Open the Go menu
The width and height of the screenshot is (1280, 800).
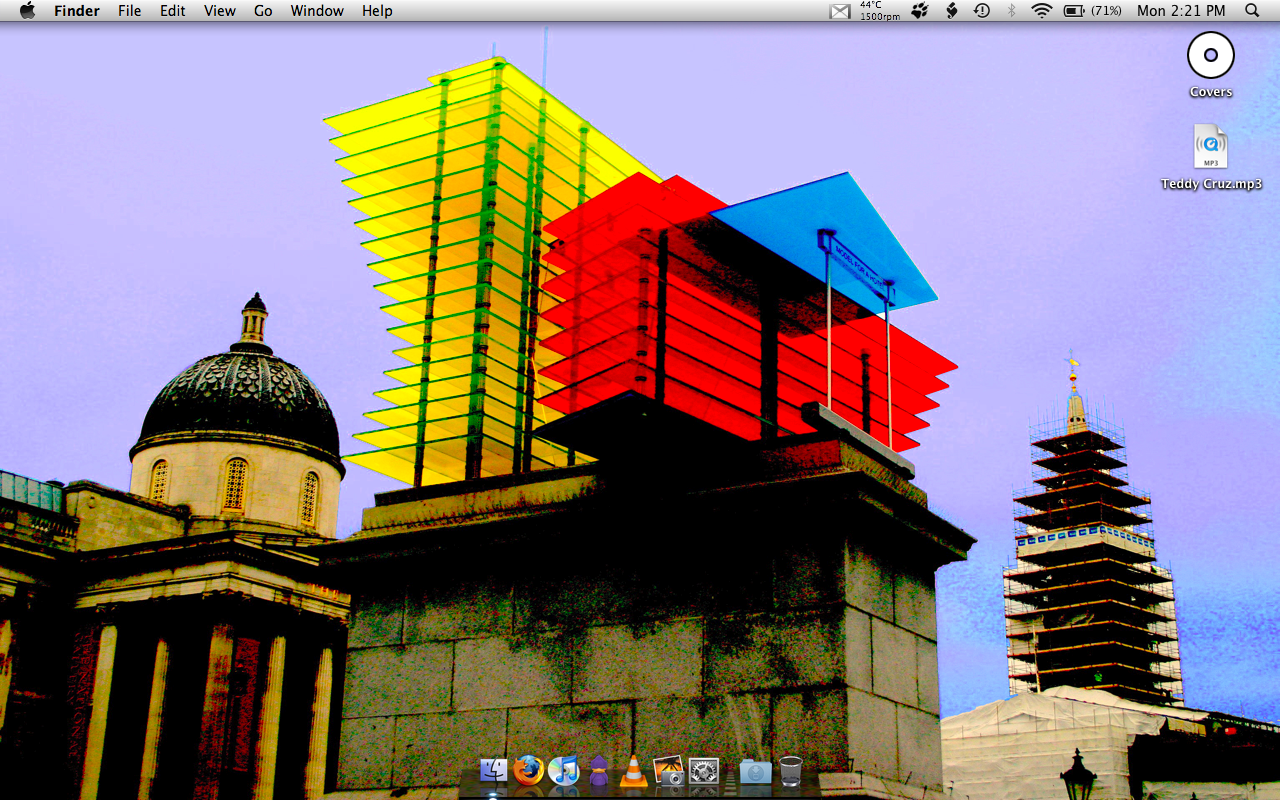(263, 11)
